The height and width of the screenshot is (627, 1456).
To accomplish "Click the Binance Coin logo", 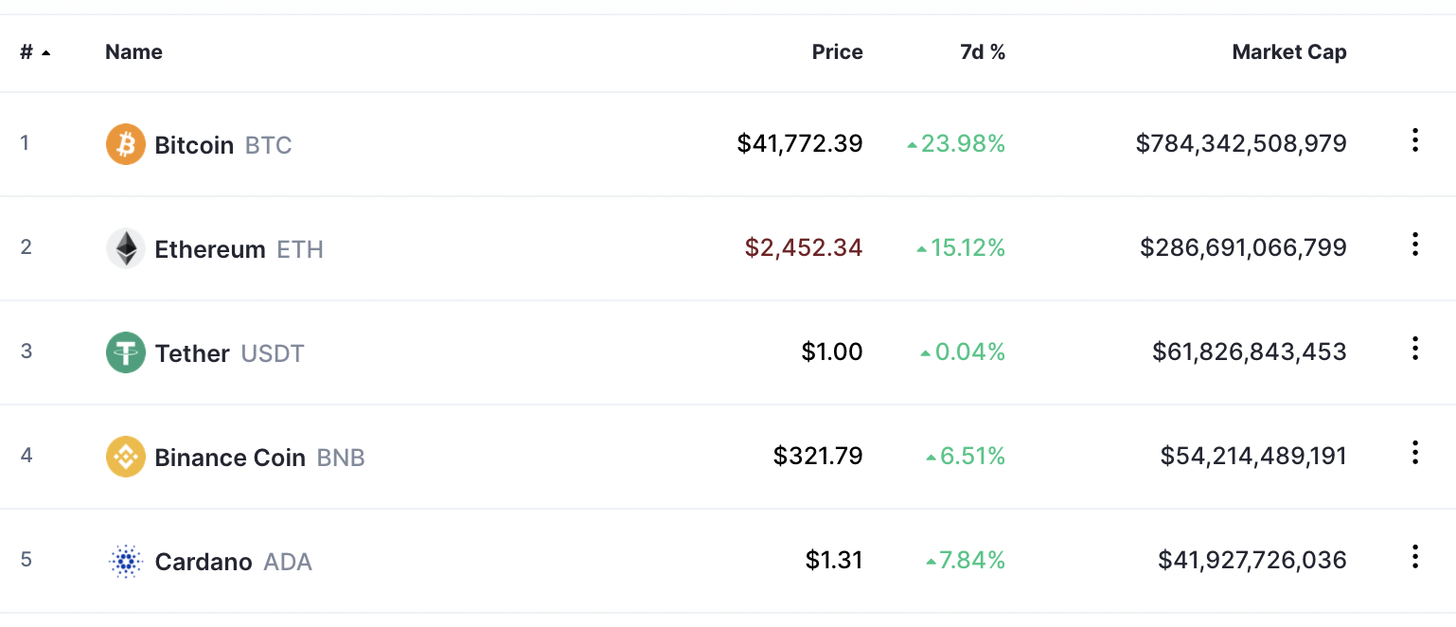I will [125, 456].
